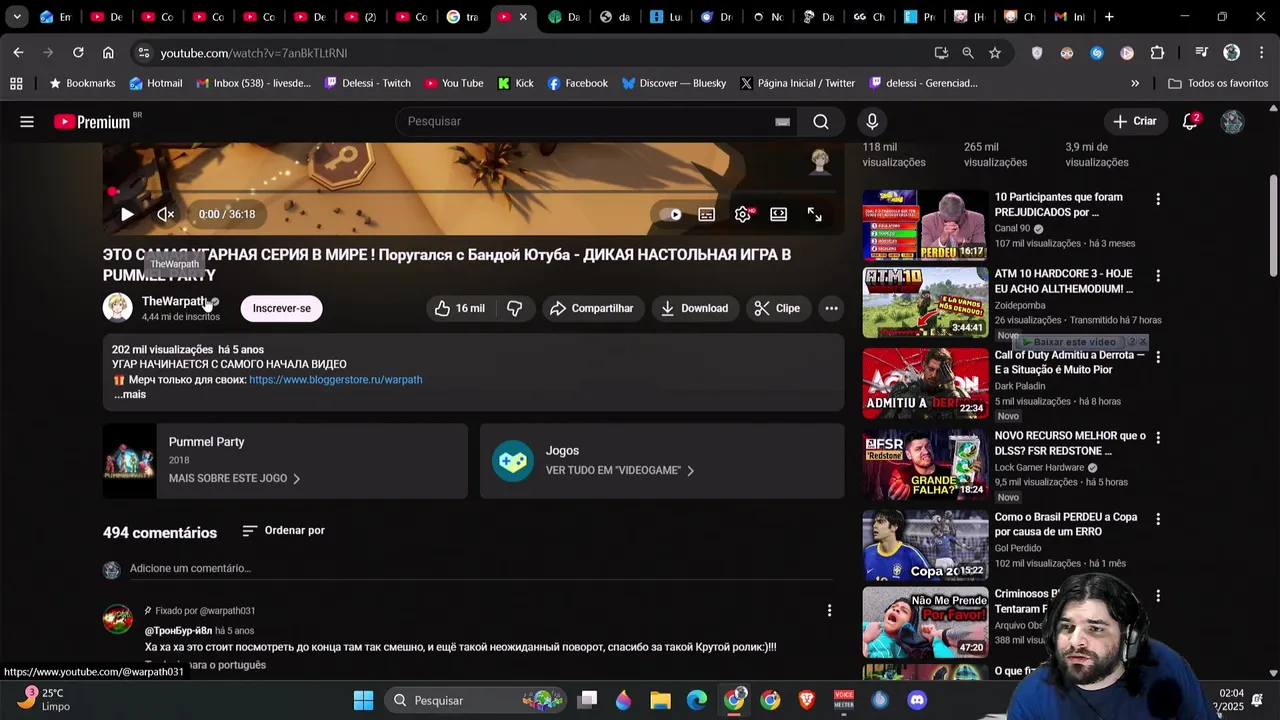
Task: Open VER TUDO EM VIDEOGAME link
Action: point(620,470)
